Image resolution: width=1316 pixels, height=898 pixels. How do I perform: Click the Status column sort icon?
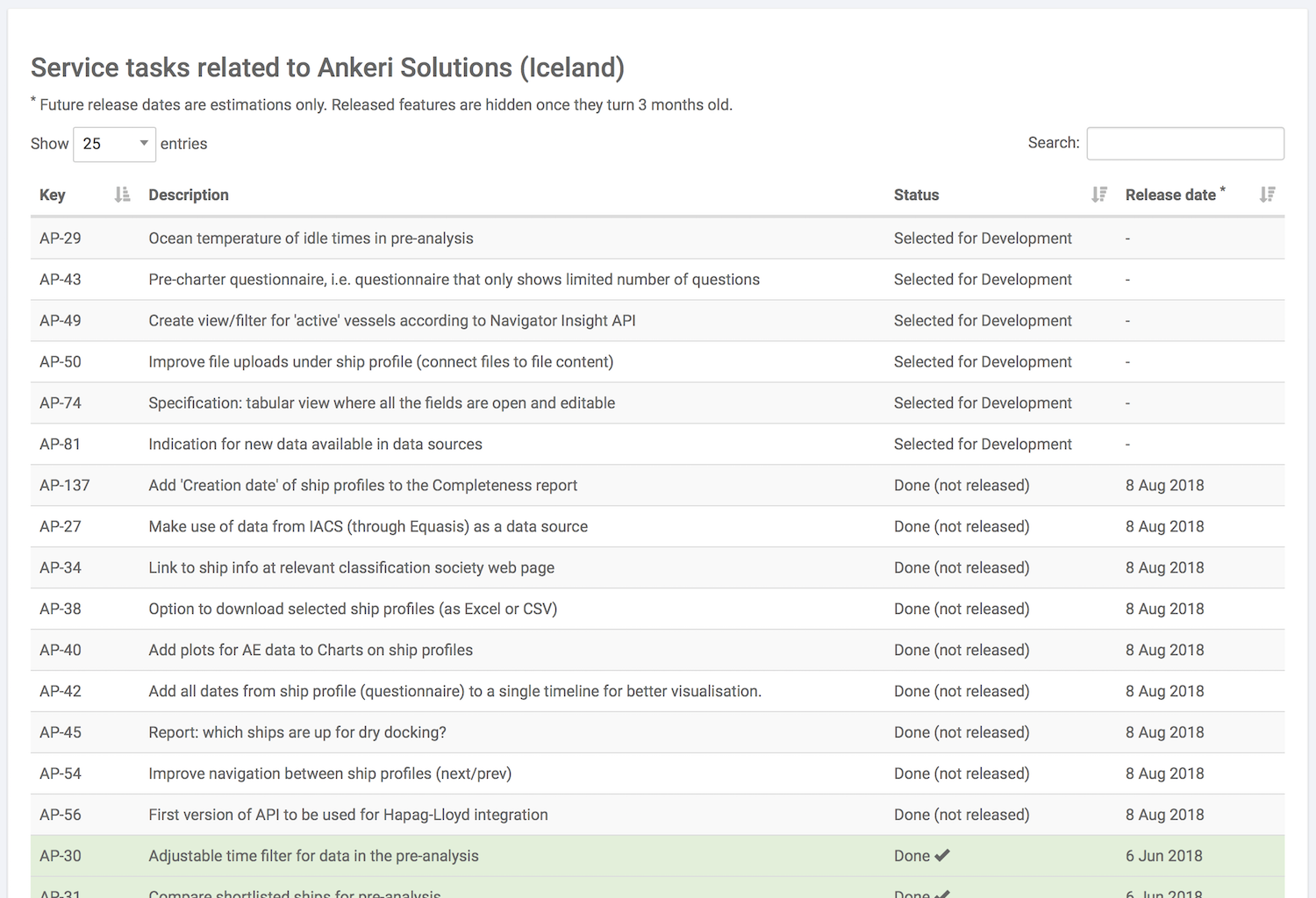point(1098,195)
